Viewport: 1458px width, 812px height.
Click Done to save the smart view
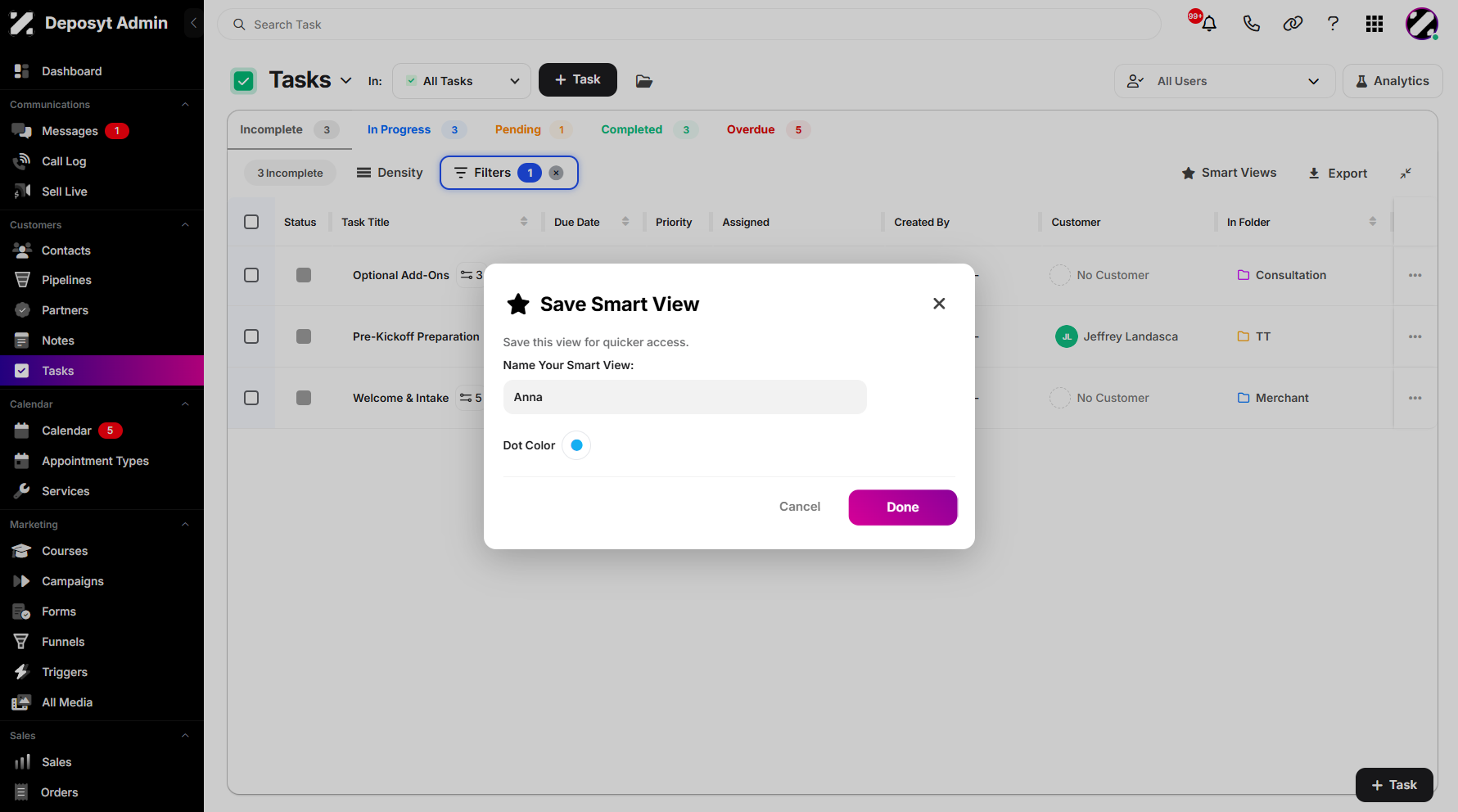pyautogui.click(x=903, y=508)
